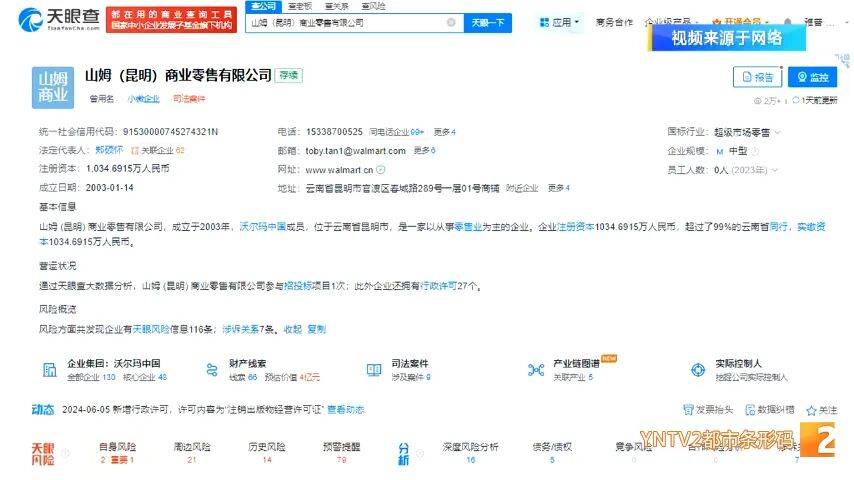
Task: Click the info icon beside 中型
Action: [755, 151]
